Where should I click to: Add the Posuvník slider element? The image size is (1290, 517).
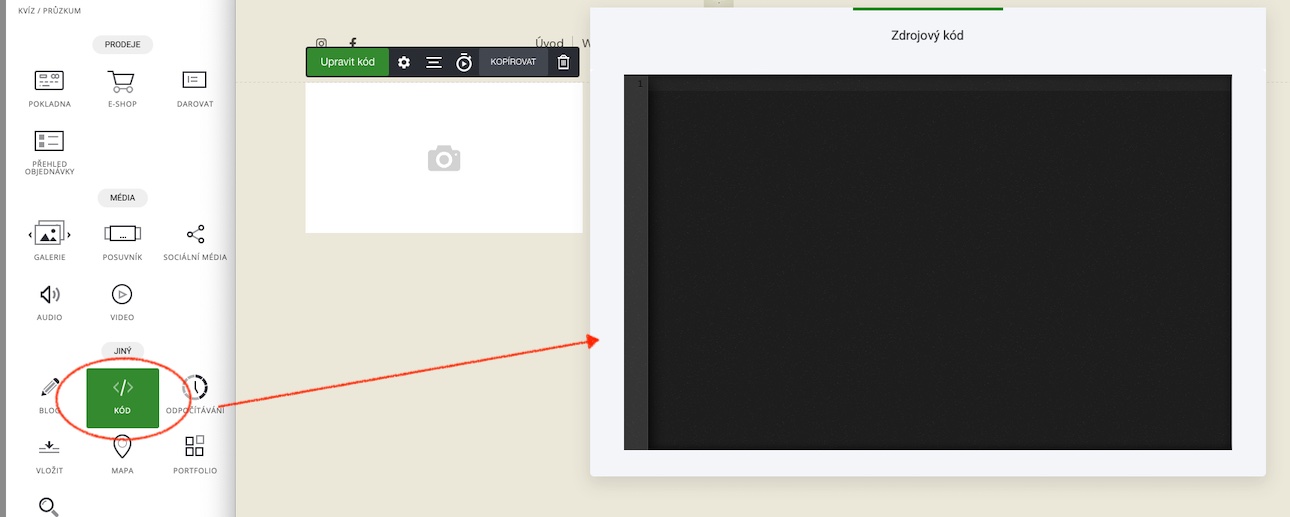point(122,241)
